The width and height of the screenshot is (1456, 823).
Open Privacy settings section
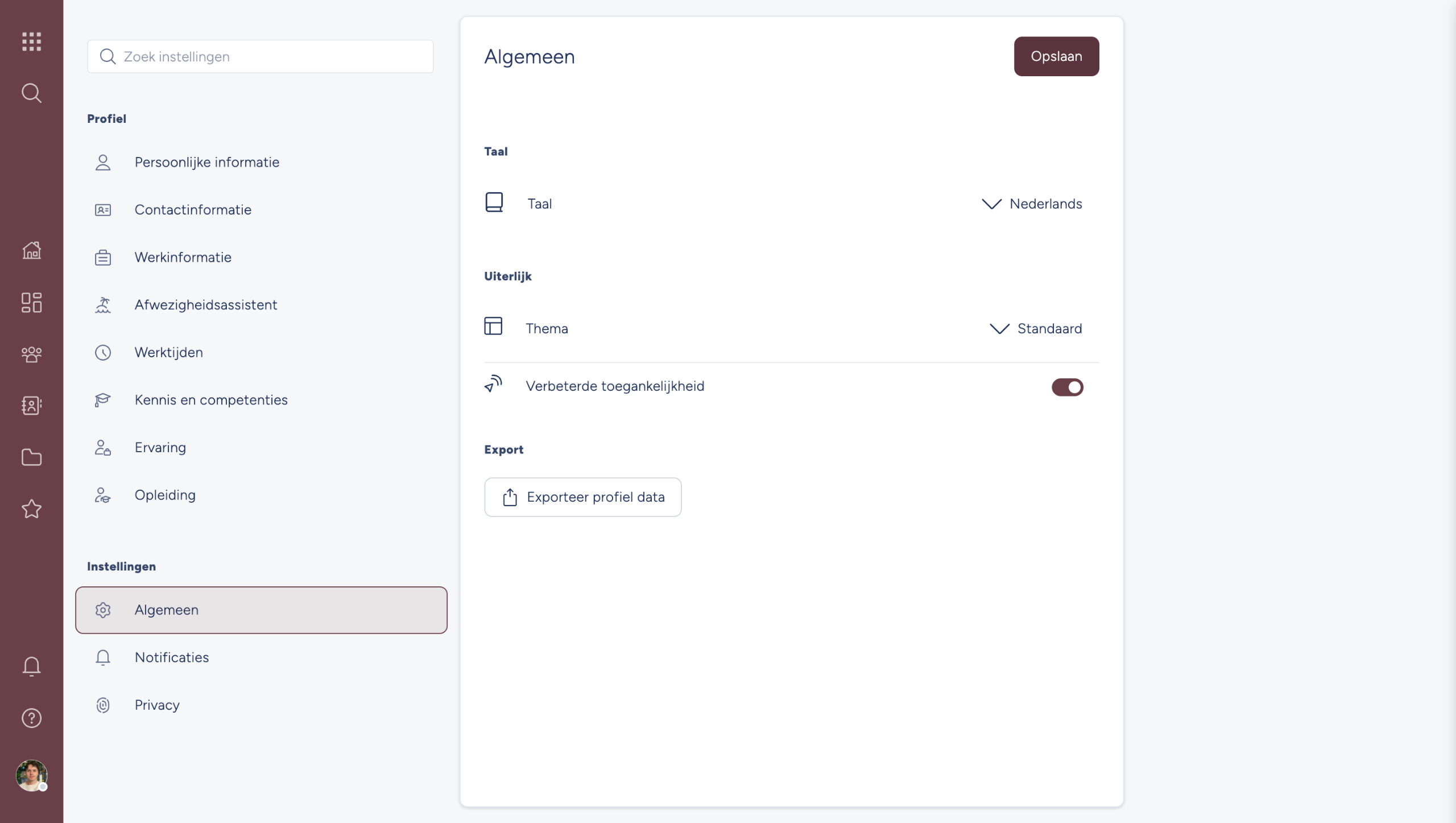click(x=157, y=705)
